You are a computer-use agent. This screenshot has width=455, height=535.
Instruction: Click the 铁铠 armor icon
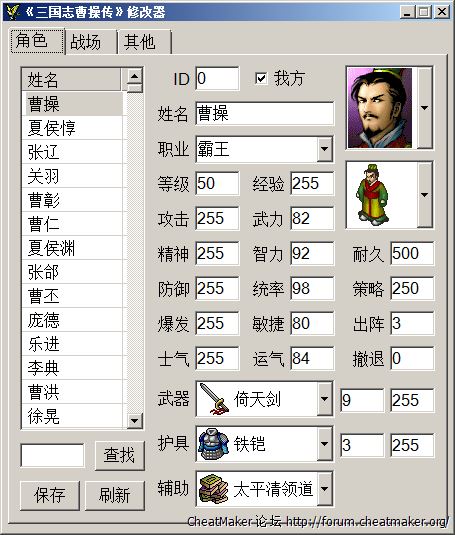click(x=214, y=444)
